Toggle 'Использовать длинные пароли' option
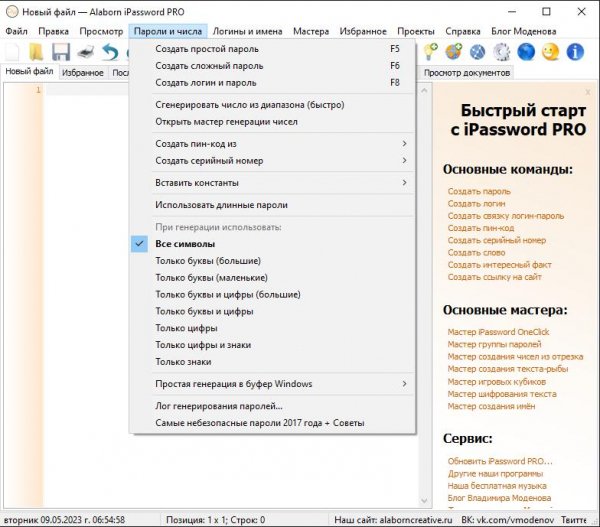 [273, 205]
